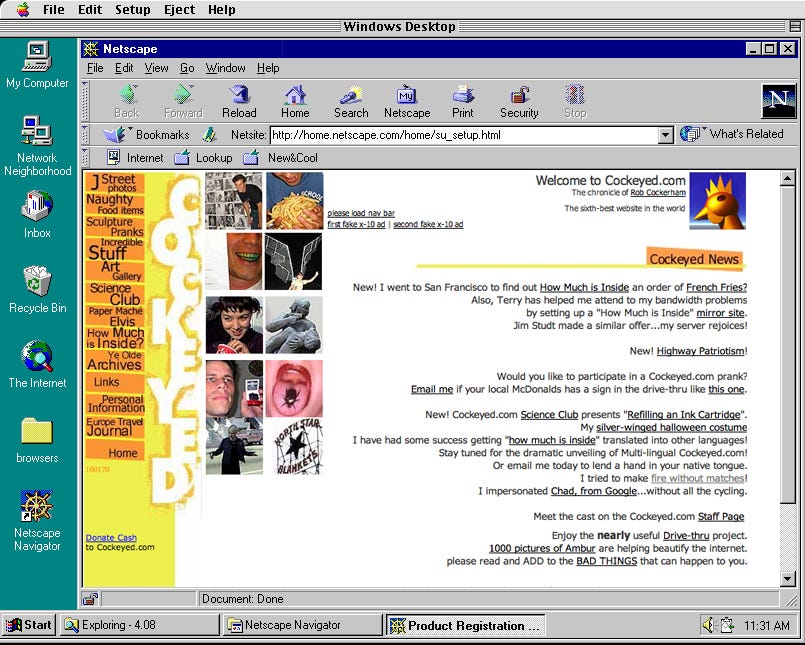Open the BAD THINGS link
This screenshot has width=805, height=645.
click(606, 561)
